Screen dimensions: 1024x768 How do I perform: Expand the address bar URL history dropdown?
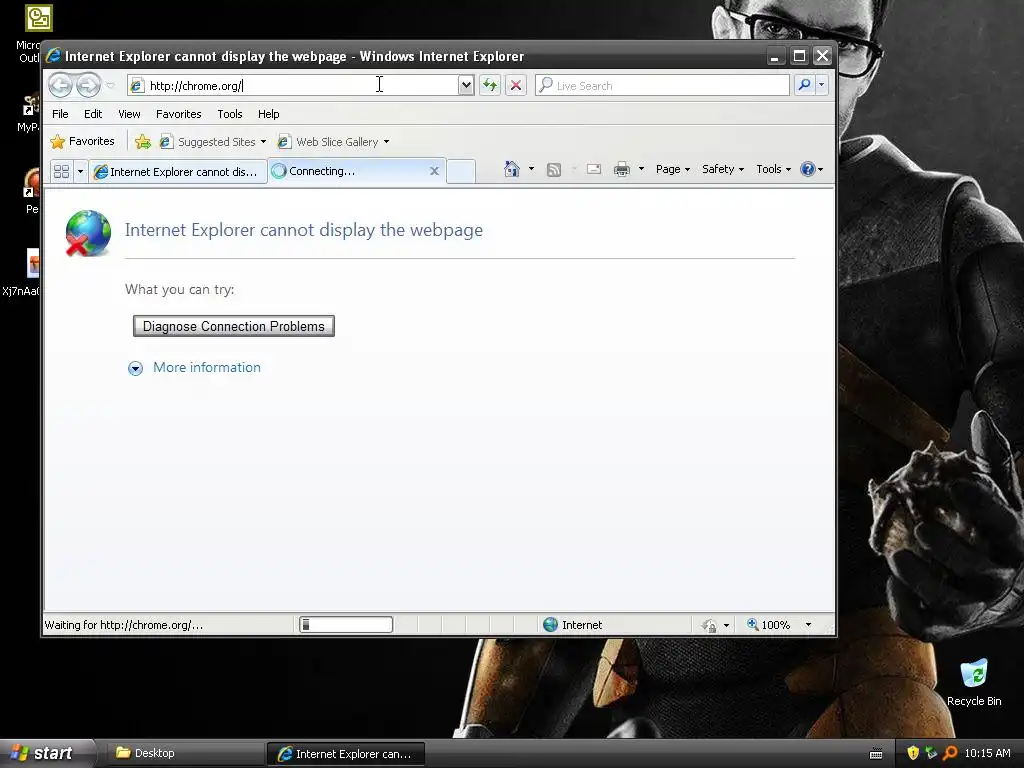pyautogui.click(x=466, y=85)
